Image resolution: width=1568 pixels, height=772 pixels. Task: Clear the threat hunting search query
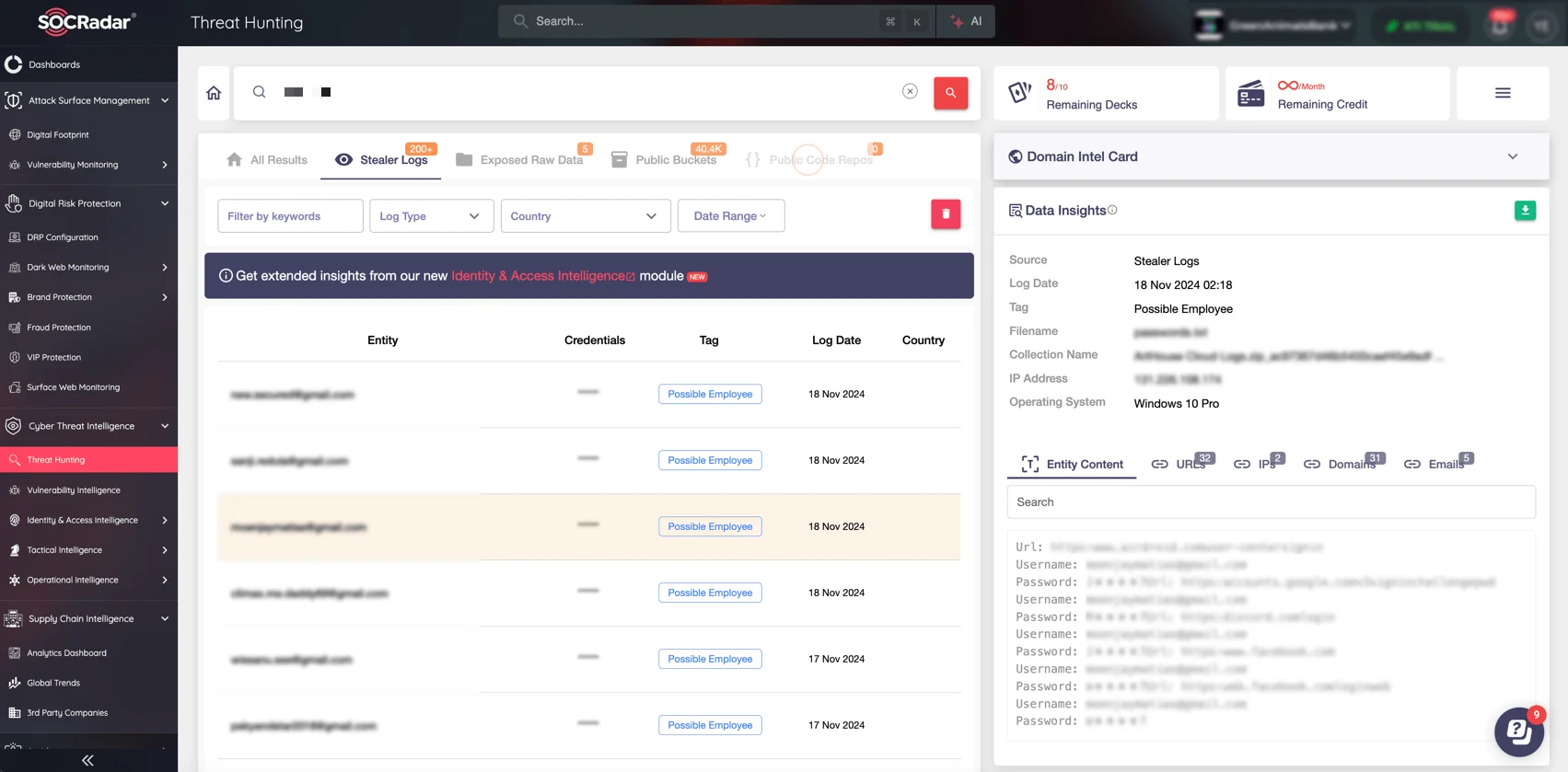pos(910,91)
